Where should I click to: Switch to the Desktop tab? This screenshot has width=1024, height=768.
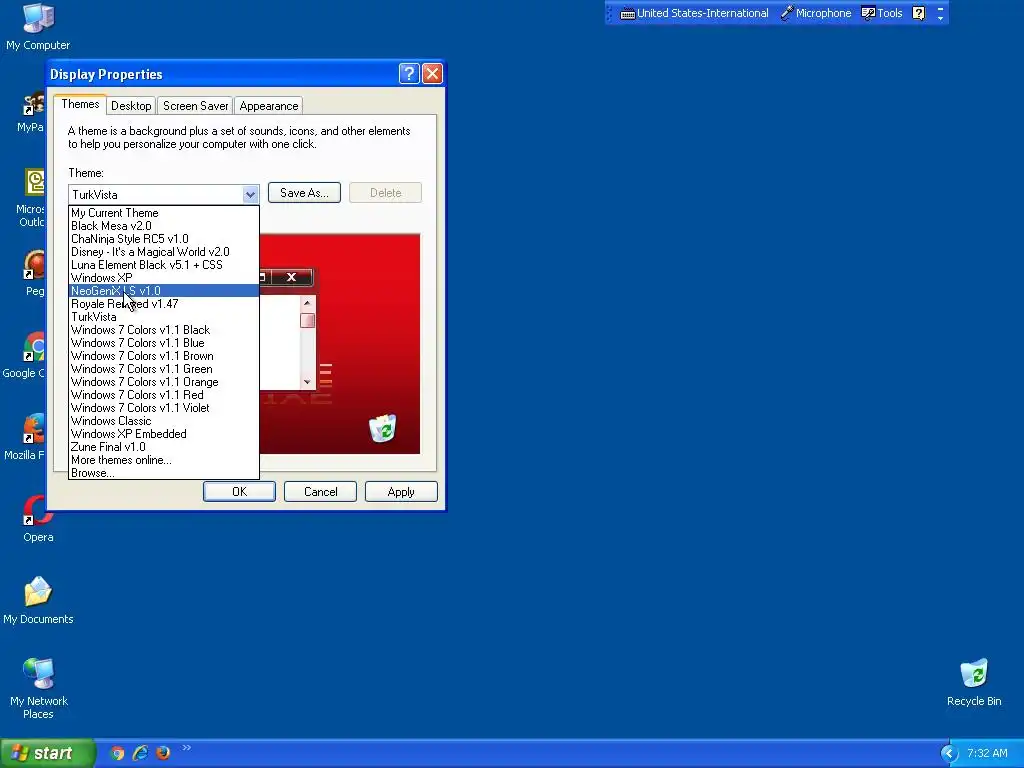coord(131,106)
